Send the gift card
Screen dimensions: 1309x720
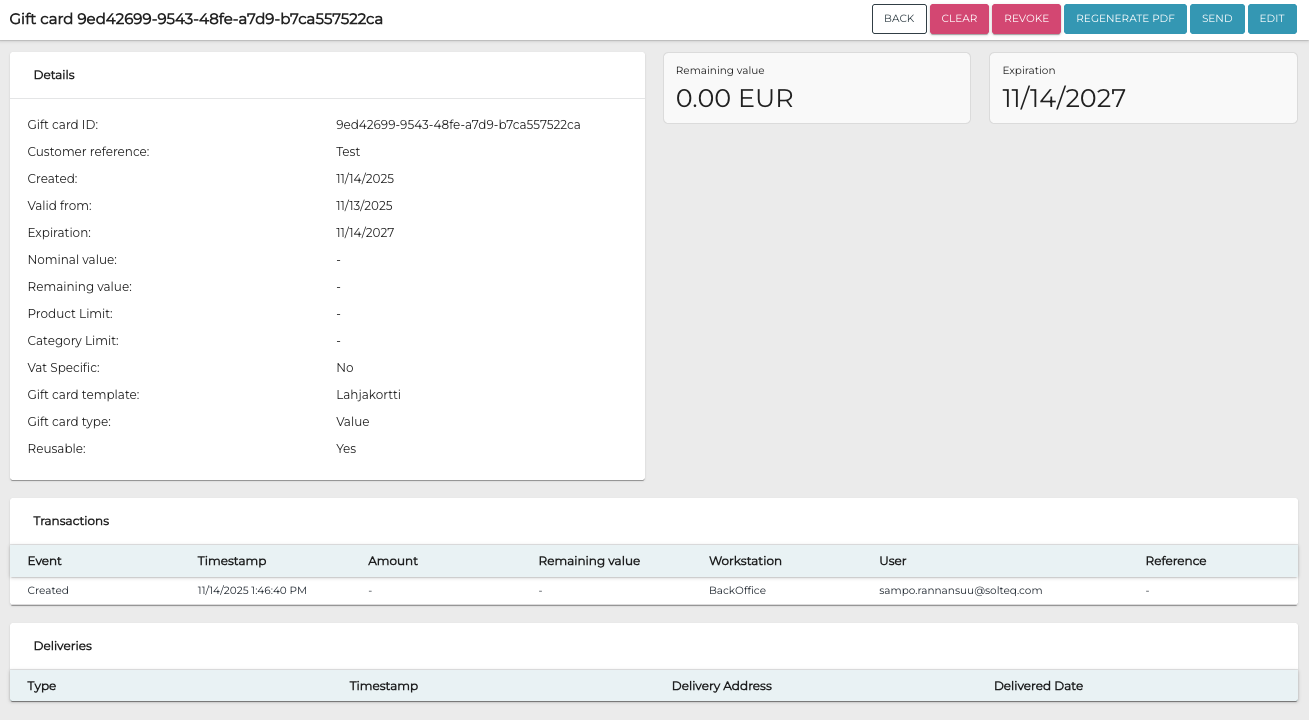click(1217, 19)
